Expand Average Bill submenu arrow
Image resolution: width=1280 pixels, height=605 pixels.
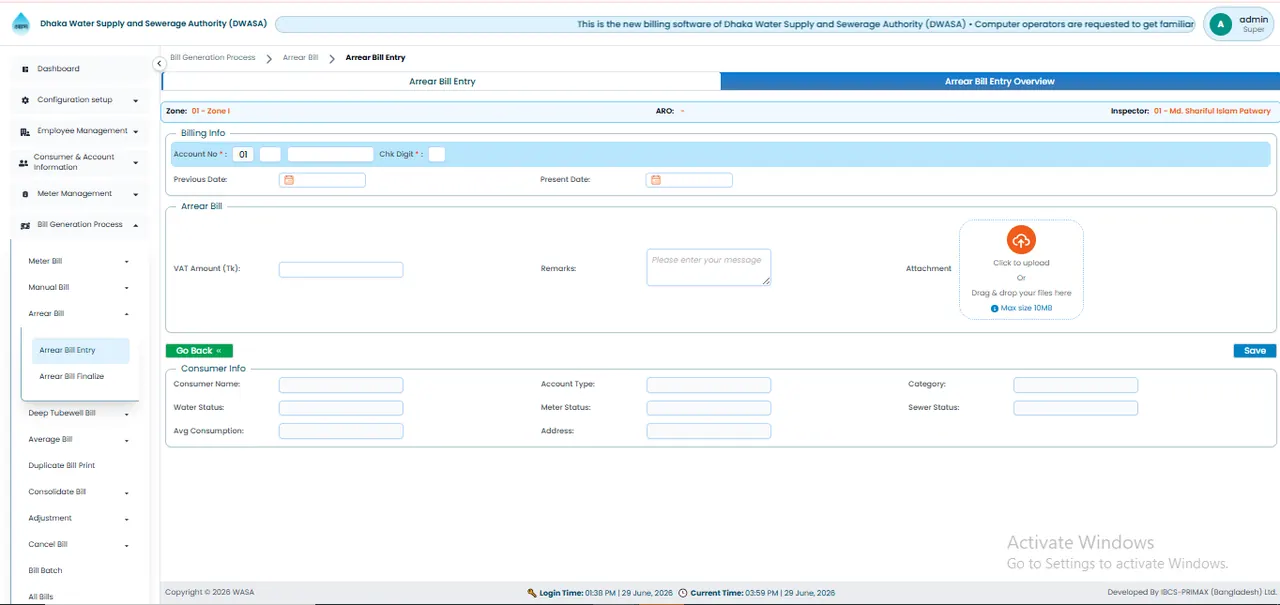point(126,440)
